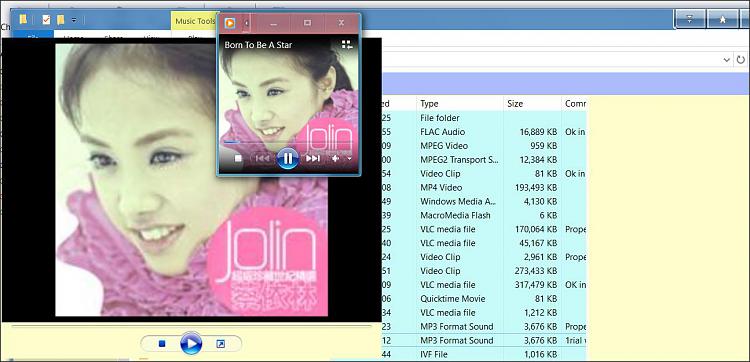
Task: Open the address bar history dropdown
Action: [x=727, y=60]
